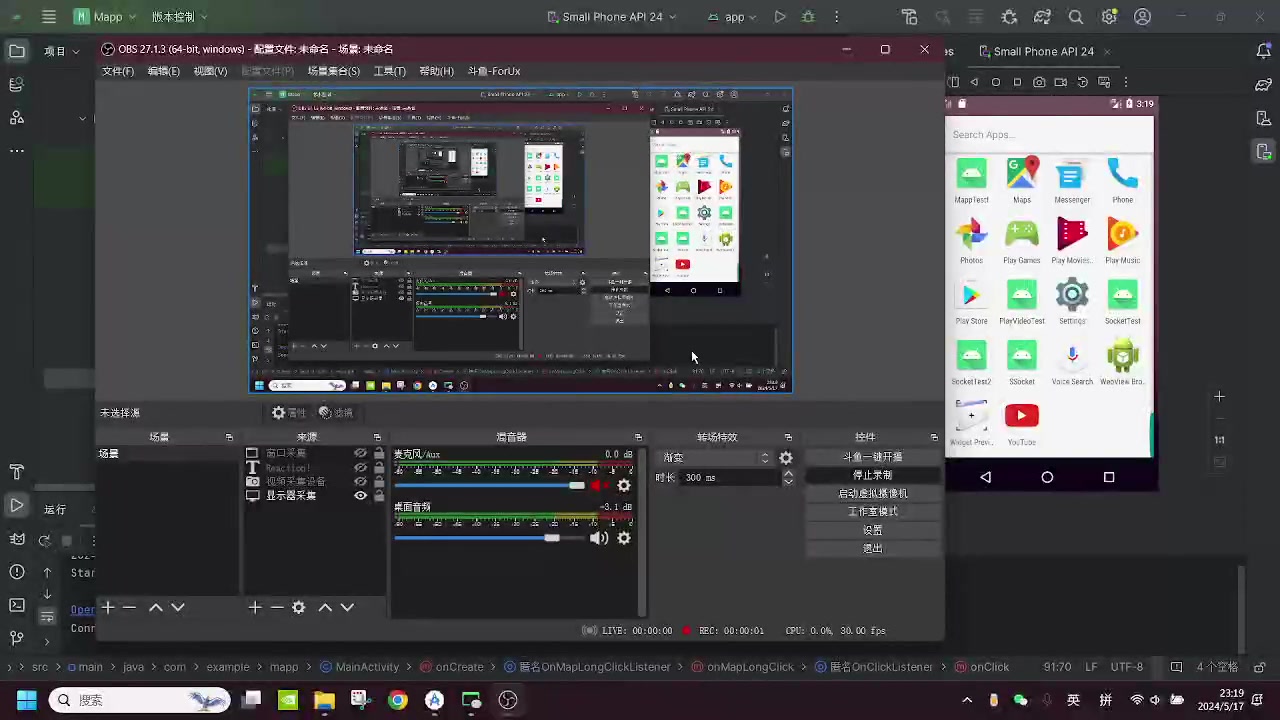Click the 停止录制 button

[x=872, y=475]
